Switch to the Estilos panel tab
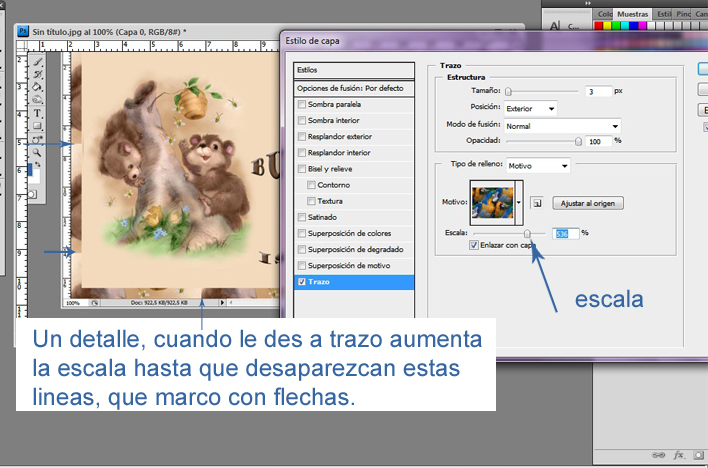 [663, 14]
